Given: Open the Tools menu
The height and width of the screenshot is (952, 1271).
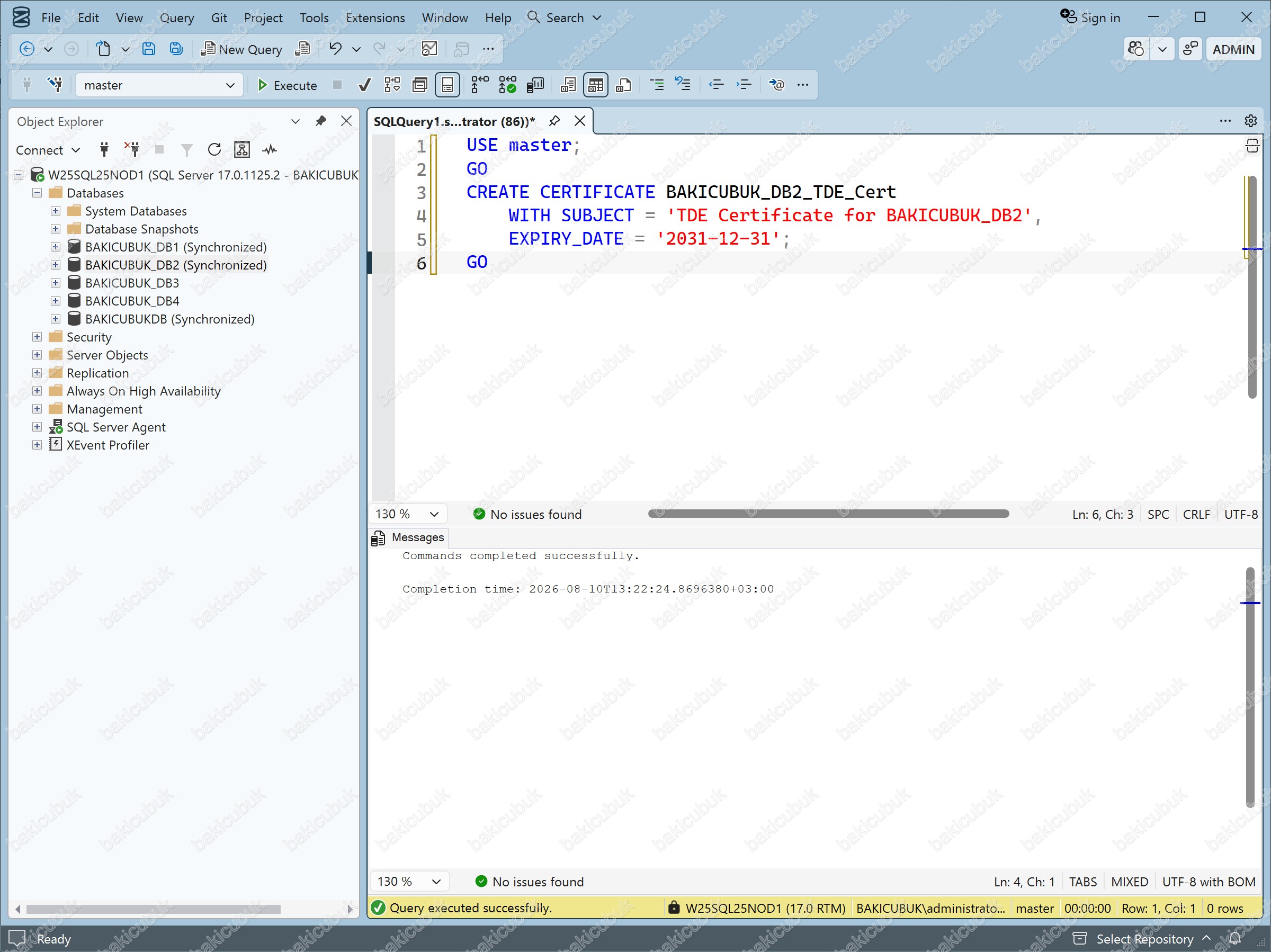Looking at the screenshot, I should point(314,18).
